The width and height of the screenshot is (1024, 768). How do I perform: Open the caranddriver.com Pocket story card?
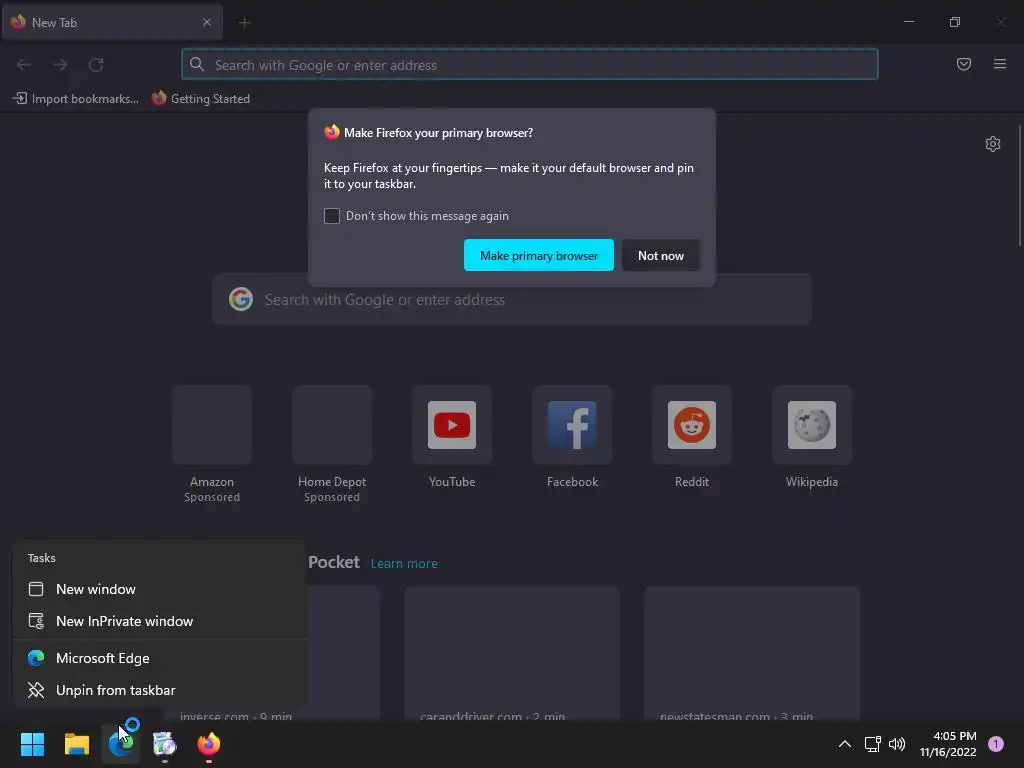(x=512, y=654)
